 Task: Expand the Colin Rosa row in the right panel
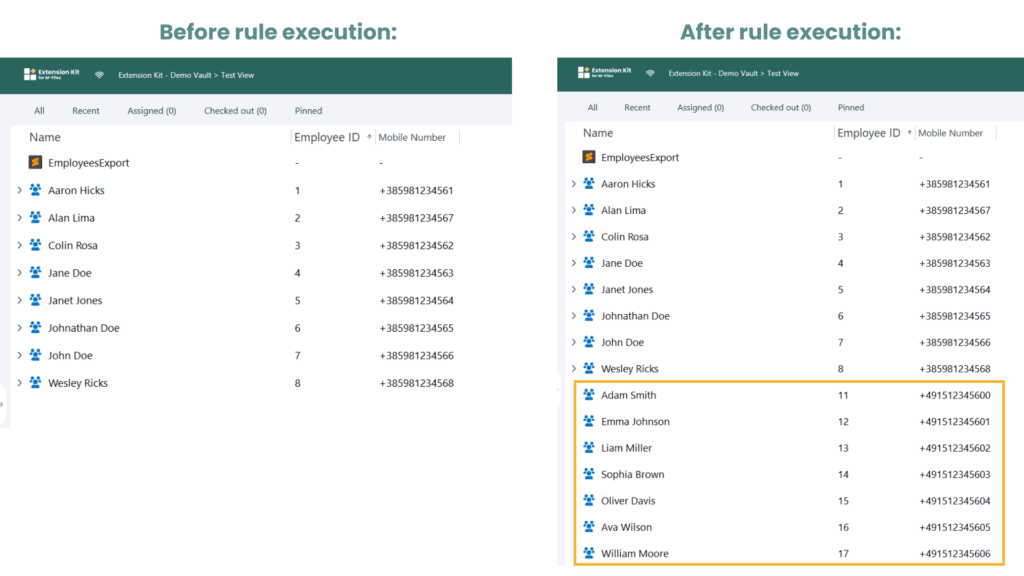pyautogui.click(x=573, y=236)
